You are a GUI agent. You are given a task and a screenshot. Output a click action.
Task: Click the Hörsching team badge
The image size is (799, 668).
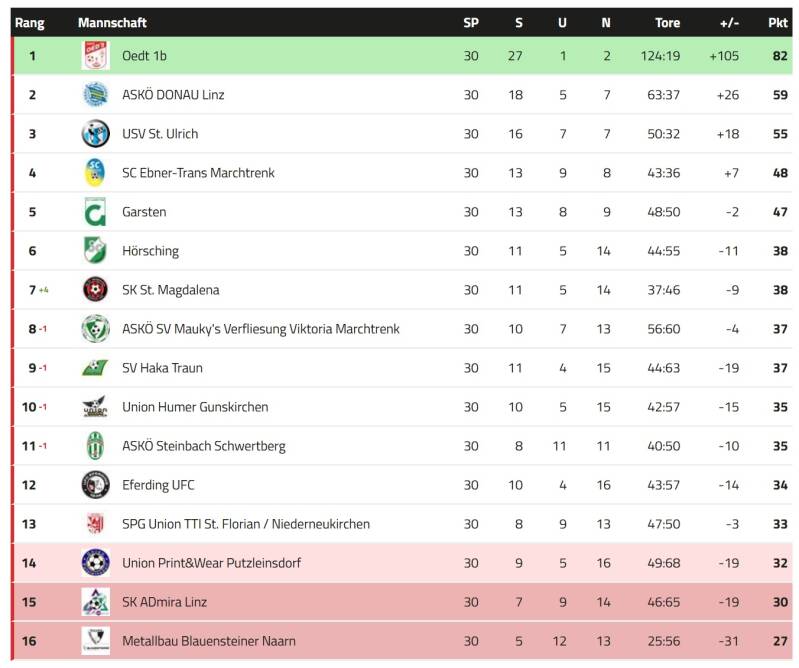(95, 251)
